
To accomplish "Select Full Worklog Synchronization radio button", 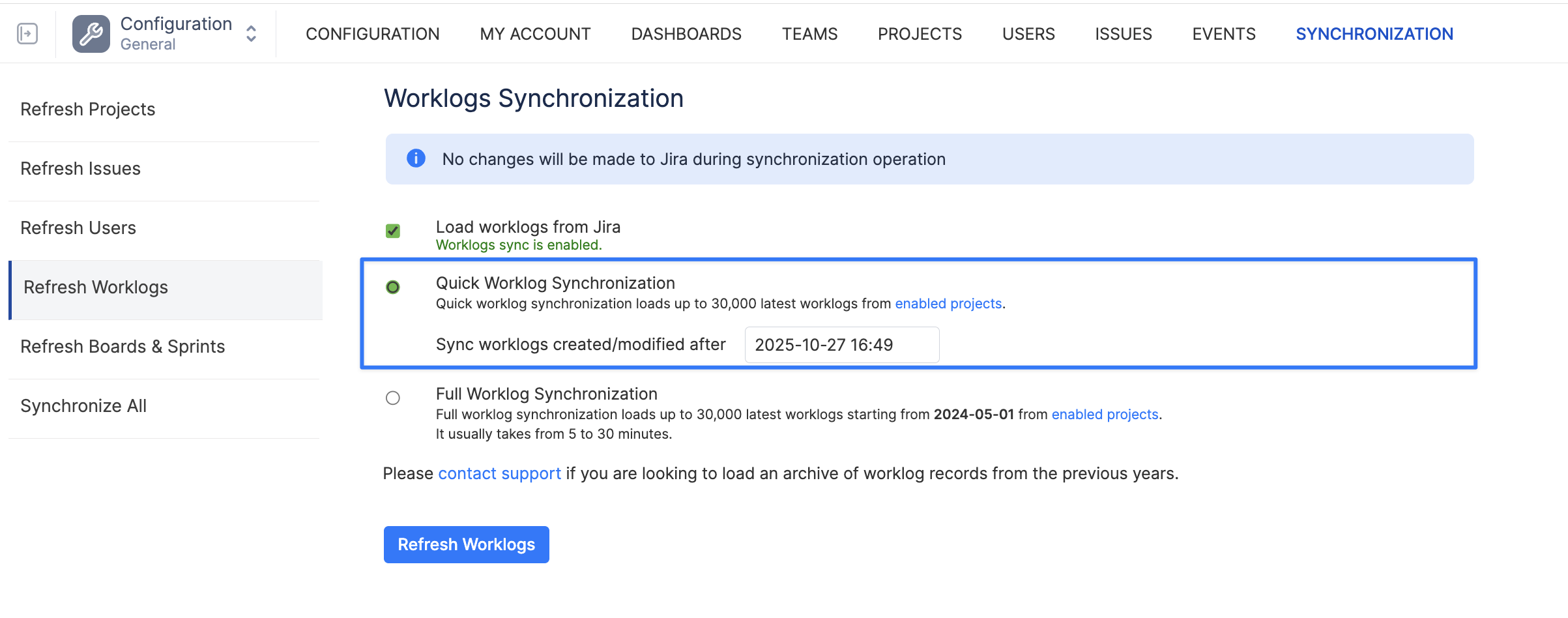I will (x=393, y=398).
